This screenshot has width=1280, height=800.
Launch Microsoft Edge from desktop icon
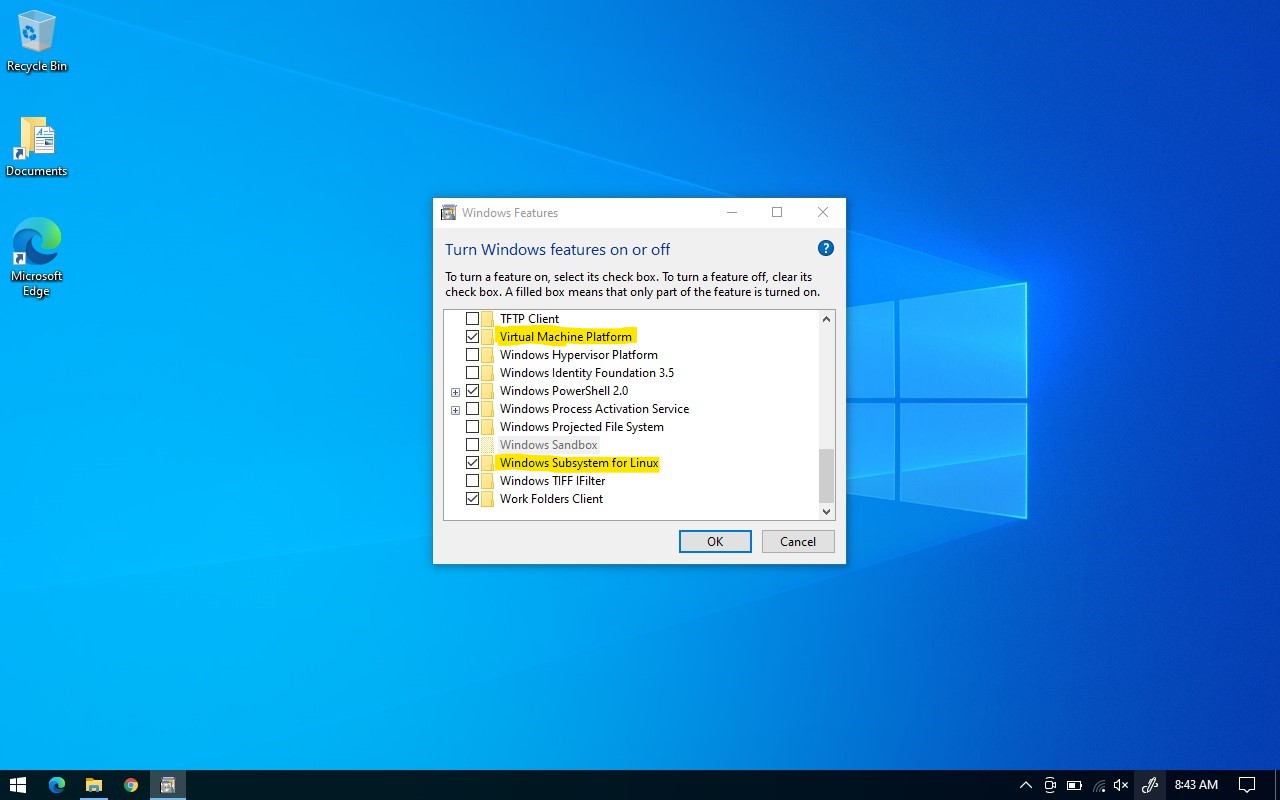[x=37, y=256]
